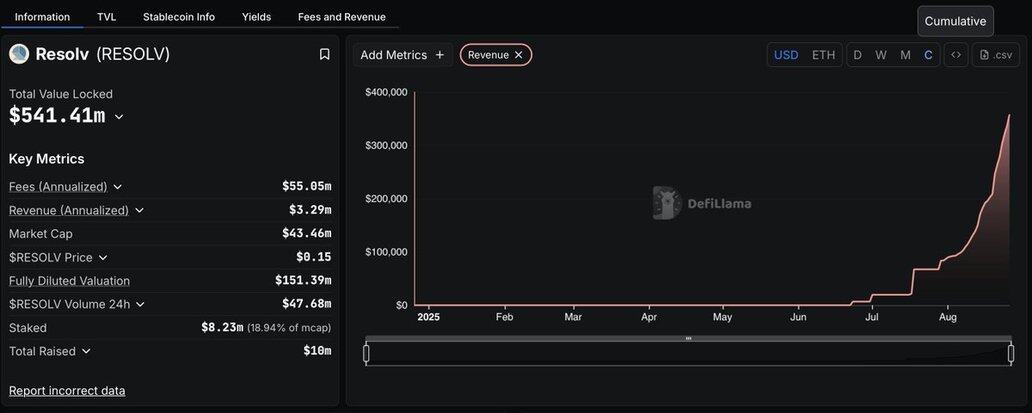Click the Key Metrics heading
The height and width of the screenshot is (413, 1032).
(47, 159)
